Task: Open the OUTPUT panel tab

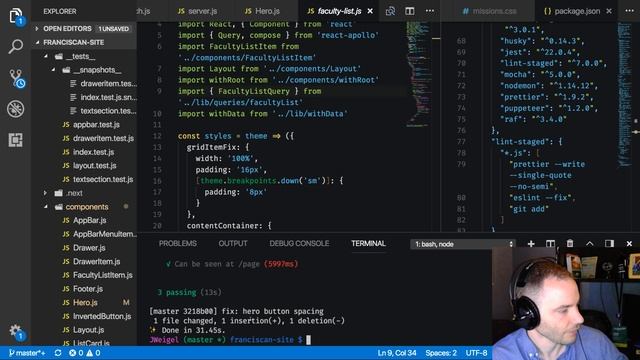Action: pos(233,243)
